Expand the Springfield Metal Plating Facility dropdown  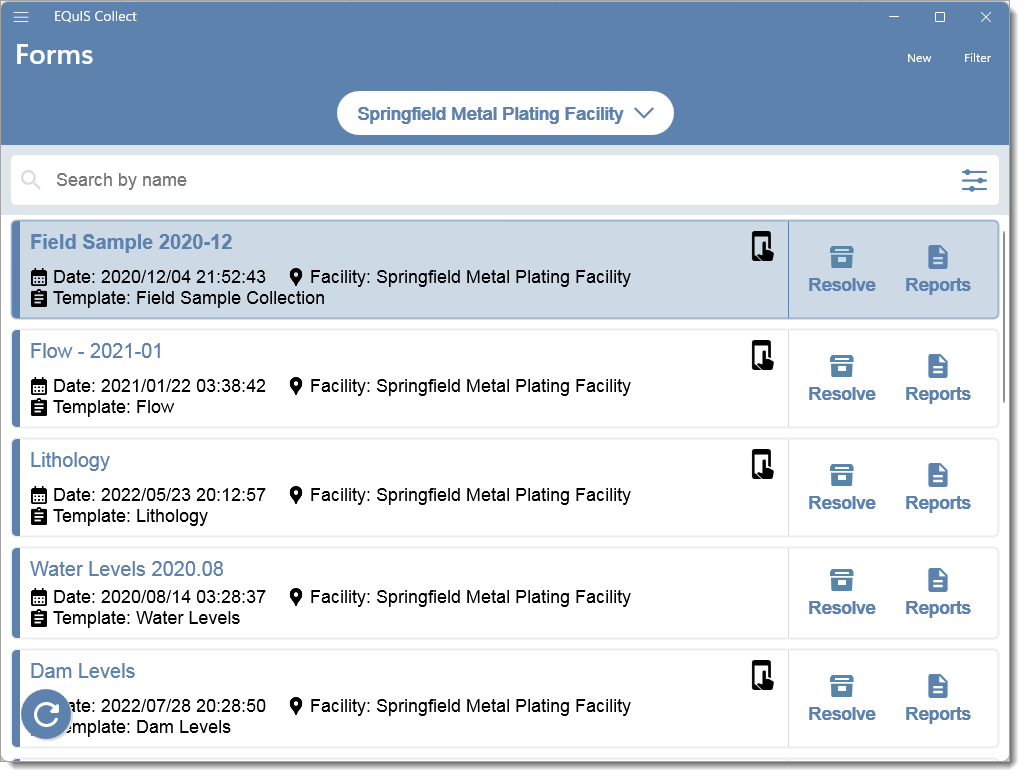(505, 114)
